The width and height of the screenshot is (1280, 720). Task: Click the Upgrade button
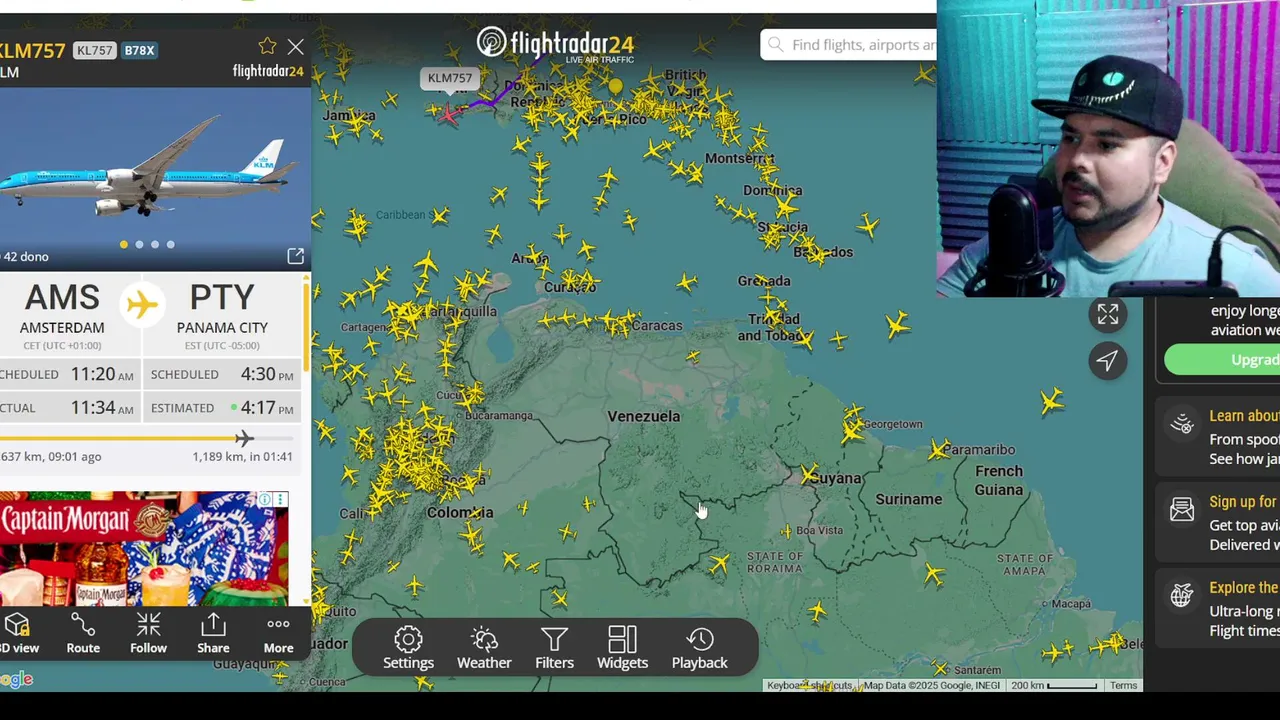click(1222, 360)
